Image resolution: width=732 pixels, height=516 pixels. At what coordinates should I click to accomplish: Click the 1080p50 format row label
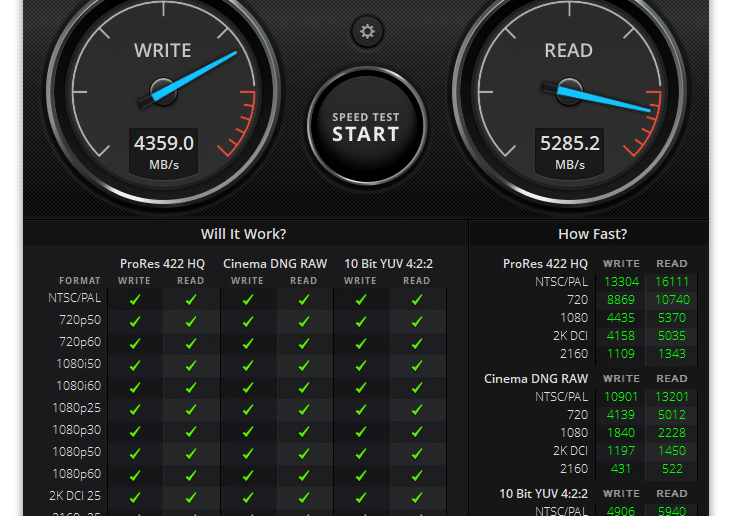[77, 452]
